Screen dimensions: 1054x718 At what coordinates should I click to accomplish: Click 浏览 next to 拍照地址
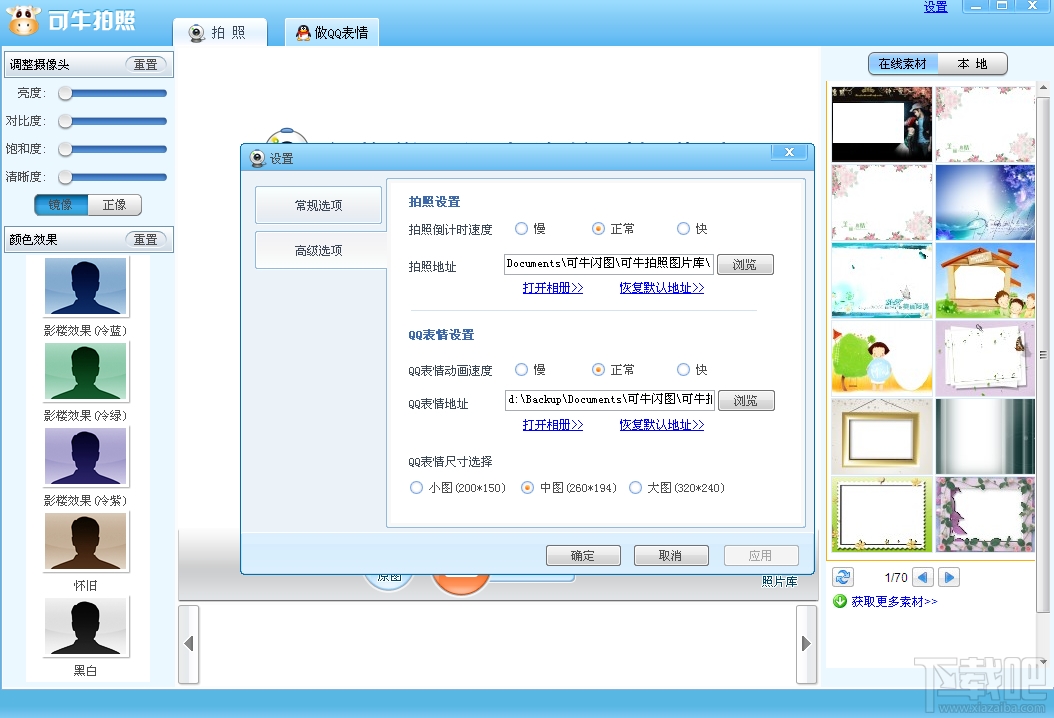(745, 264)
